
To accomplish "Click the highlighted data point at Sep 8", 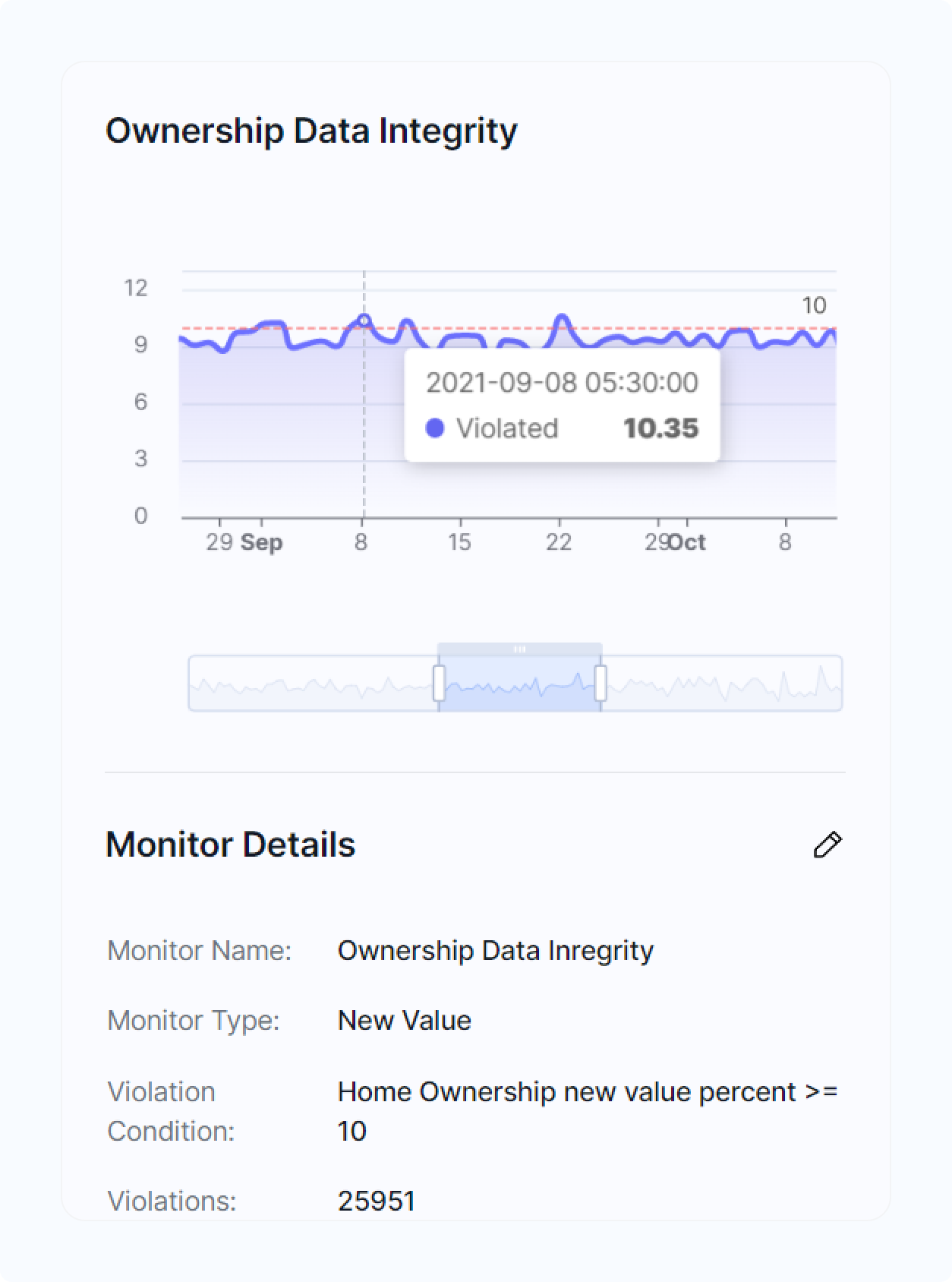I will (364, 320).
